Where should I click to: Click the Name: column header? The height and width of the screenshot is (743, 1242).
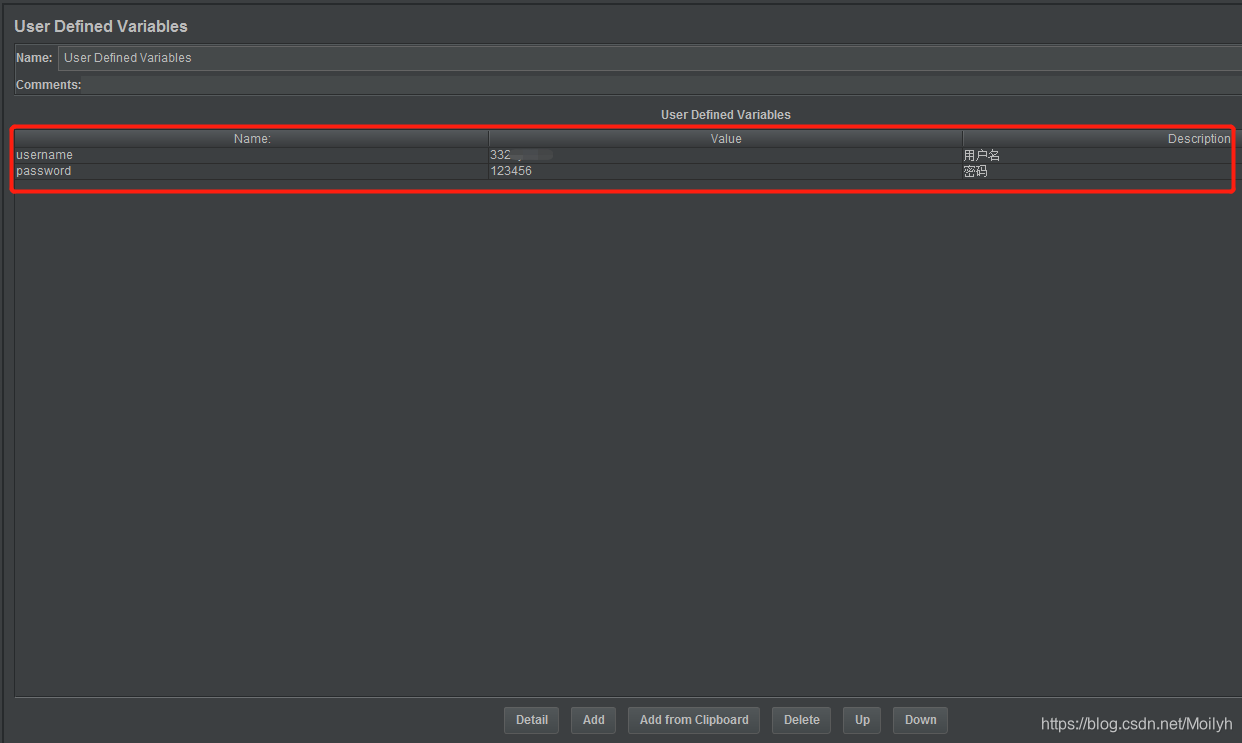pos(251,139)
